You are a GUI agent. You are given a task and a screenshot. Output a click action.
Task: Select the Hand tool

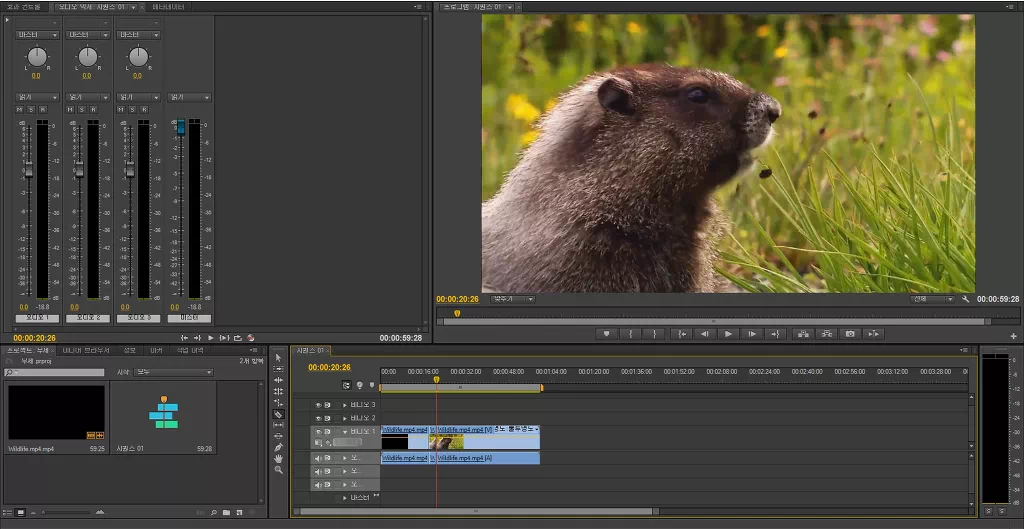click(279, 458)
